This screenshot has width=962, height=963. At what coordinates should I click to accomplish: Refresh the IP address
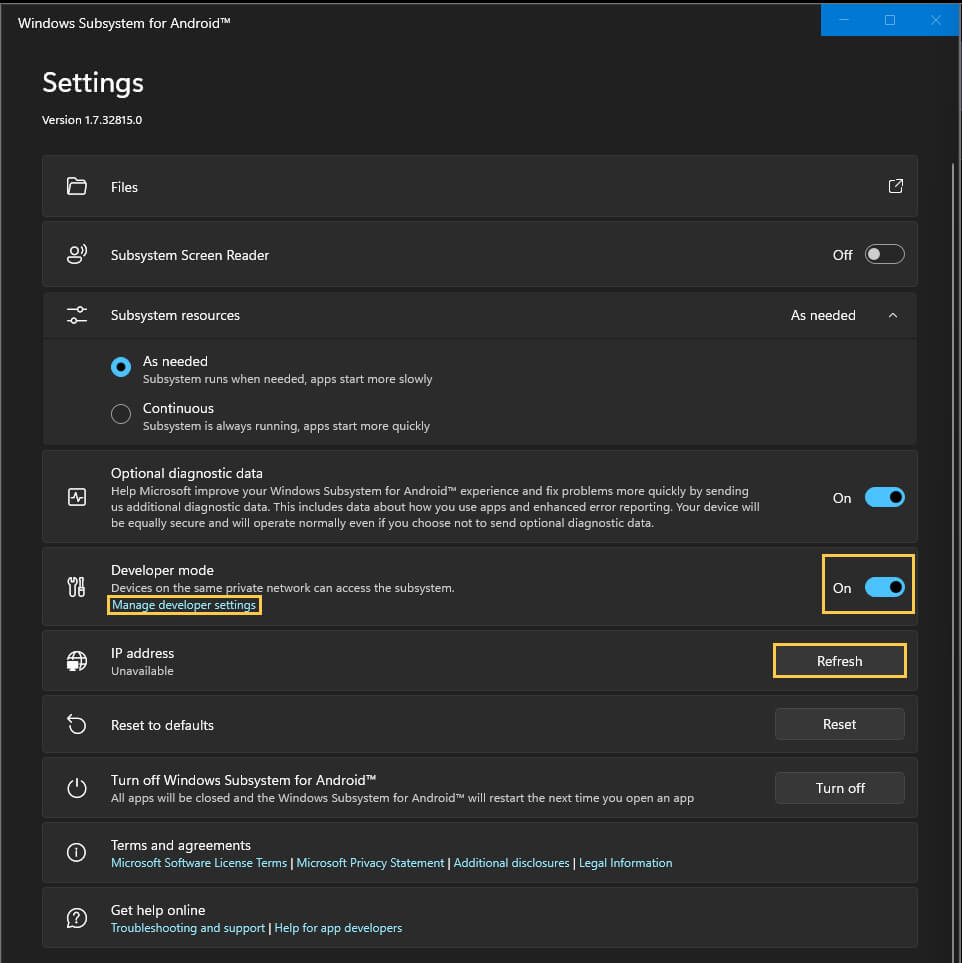[840, 661]
